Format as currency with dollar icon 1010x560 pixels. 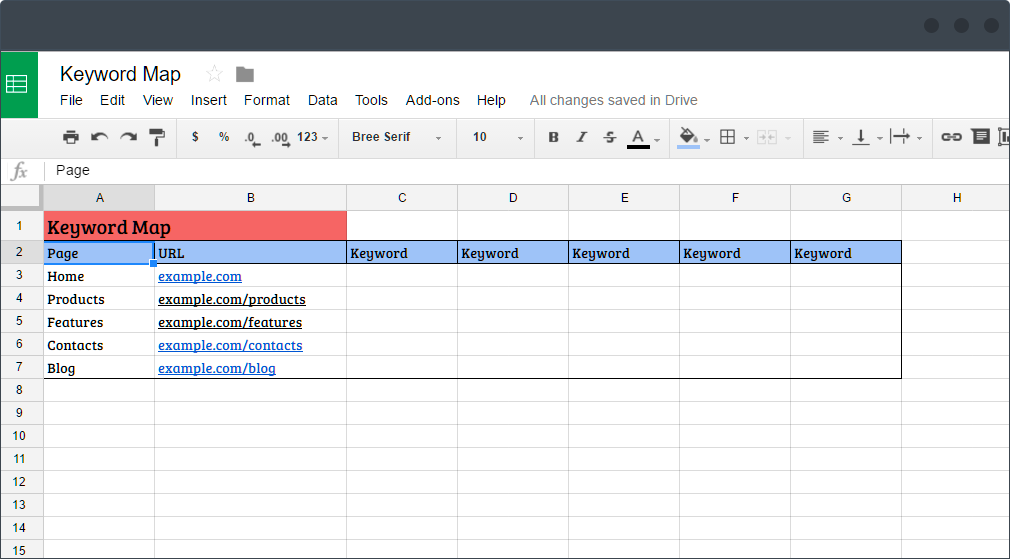[x=195, y=137]
